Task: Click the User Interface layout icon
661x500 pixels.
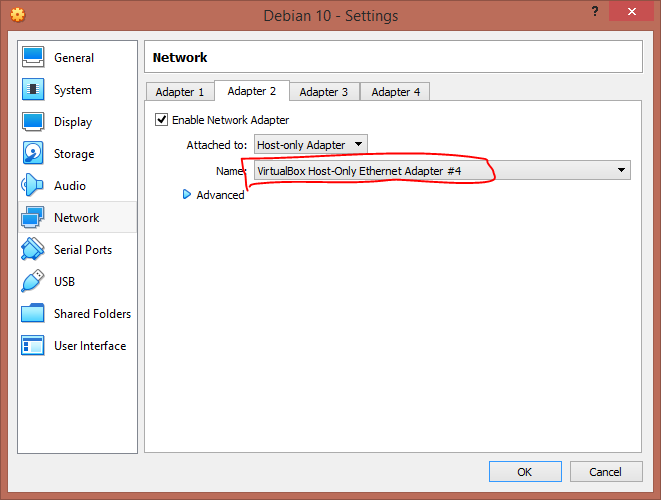Action: coord(32,345)
